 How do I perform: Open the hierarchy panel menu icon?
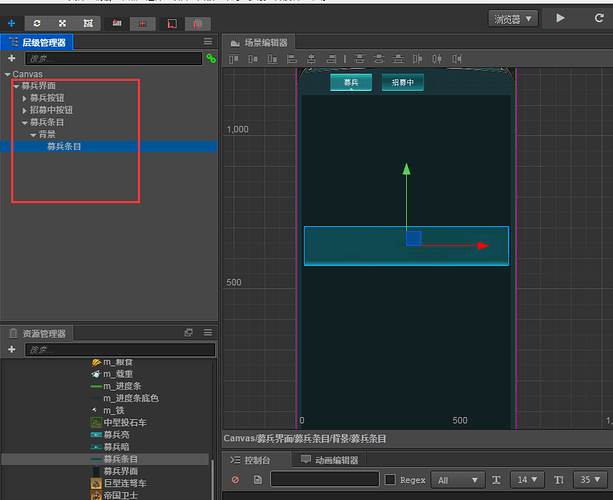208,42
